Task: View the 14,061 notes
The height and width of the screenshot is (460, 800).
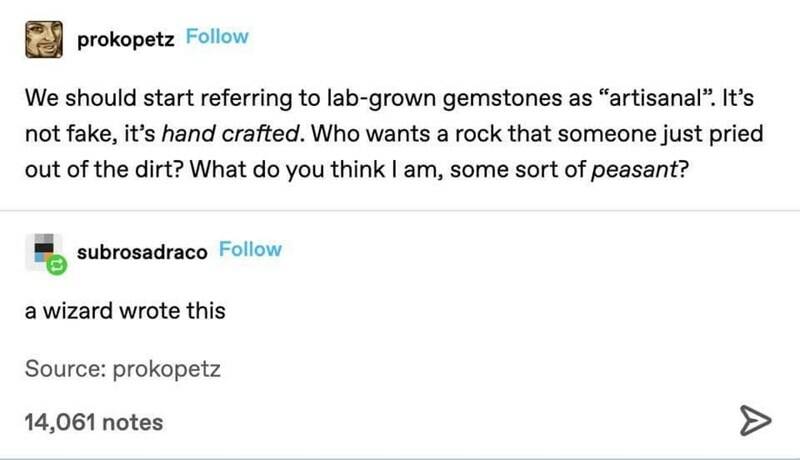Action: [93, 422]
